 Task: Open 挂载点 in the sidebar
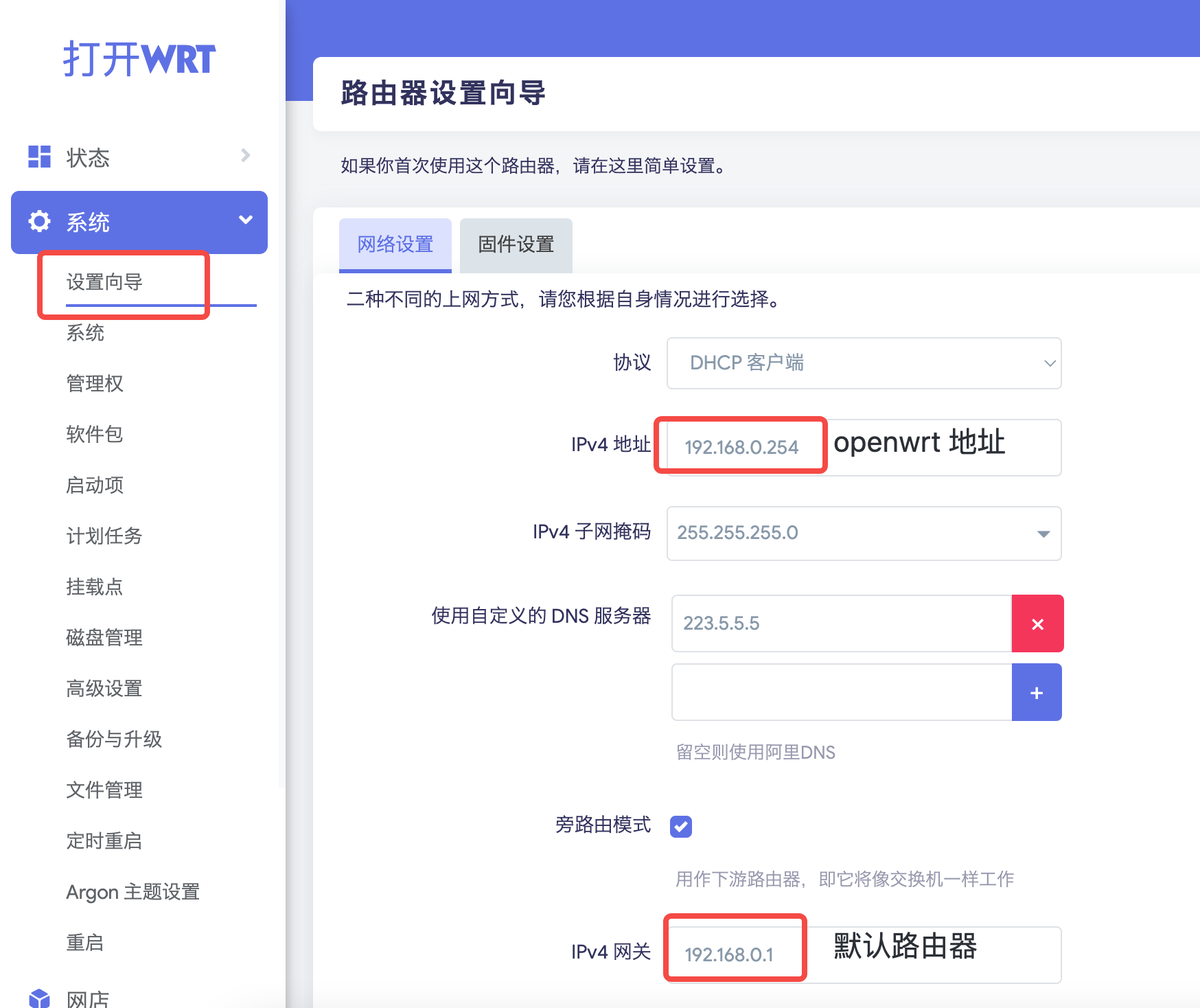tap(95, 586)
